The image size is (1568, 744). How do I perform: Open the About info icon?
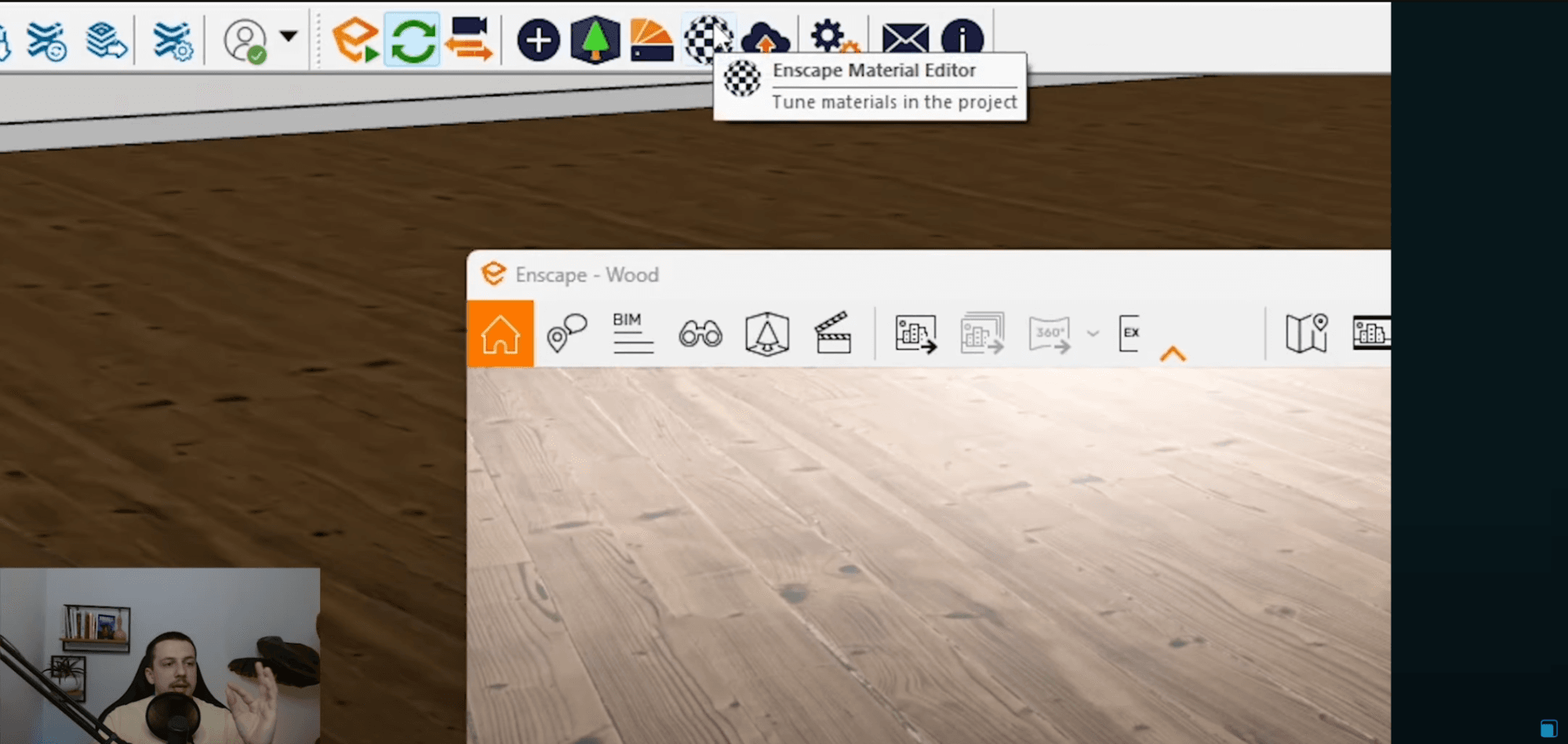click(x=962, y=38)
